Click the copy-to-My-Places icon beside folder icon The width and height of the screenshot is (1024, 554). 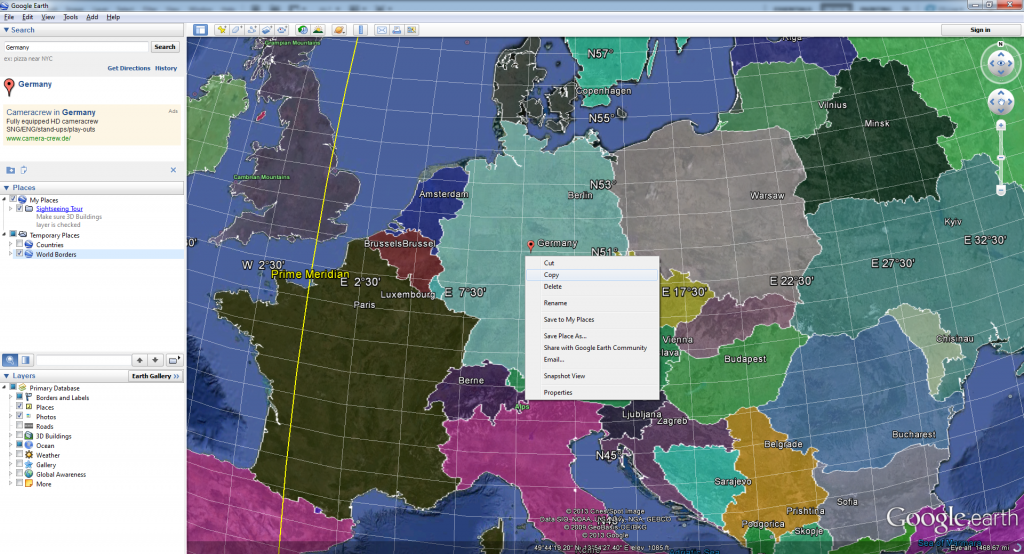[x=24, y=170]
